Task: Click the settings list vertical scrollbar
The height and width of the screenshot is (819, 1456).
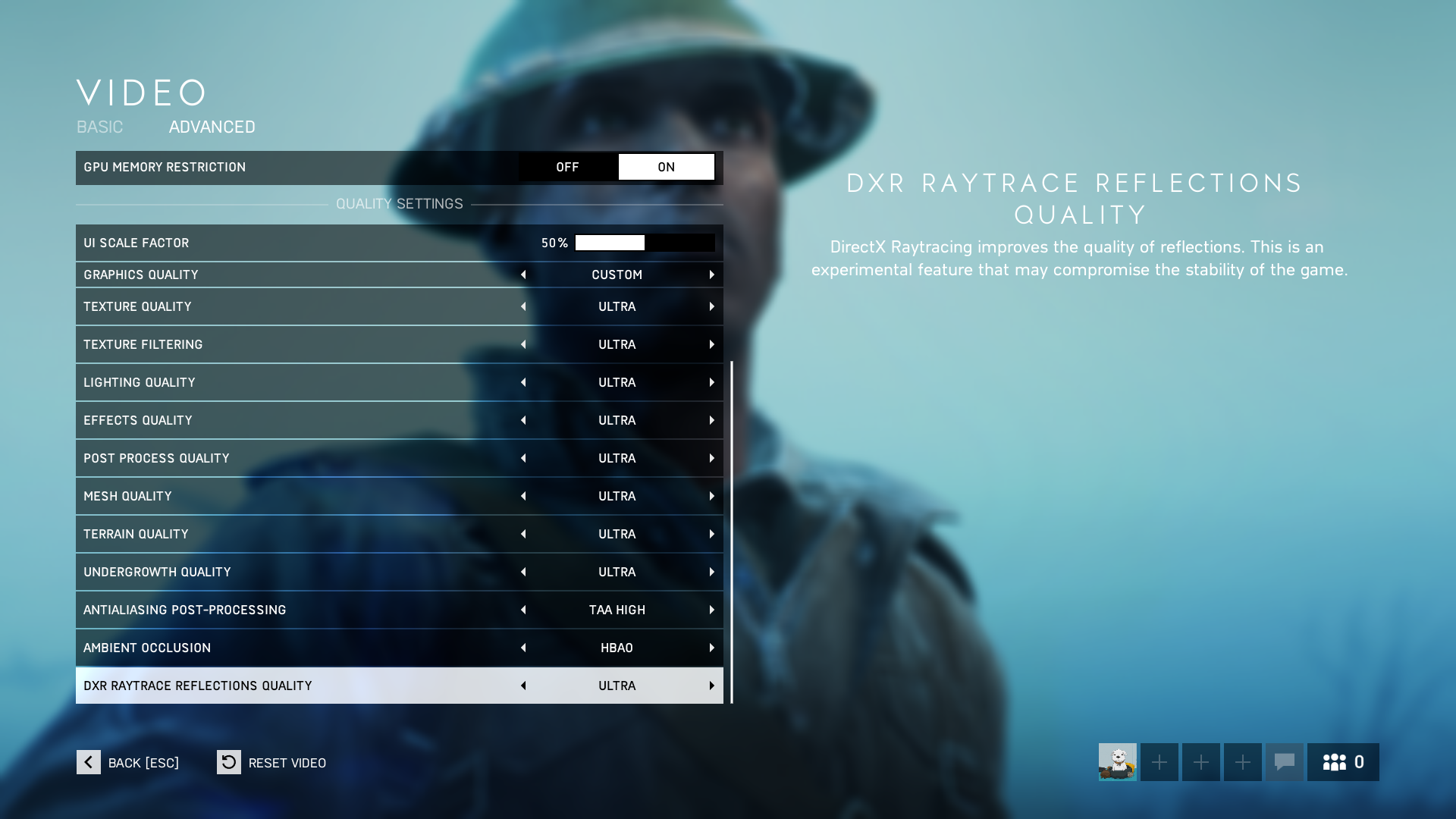Action: click(x=732, y=532)
